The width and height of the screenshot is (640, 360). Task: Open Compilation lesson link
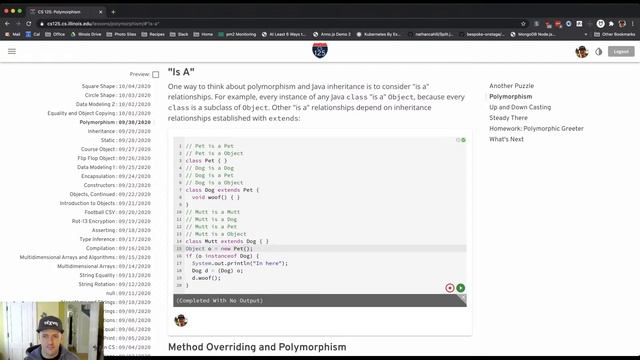118,248
